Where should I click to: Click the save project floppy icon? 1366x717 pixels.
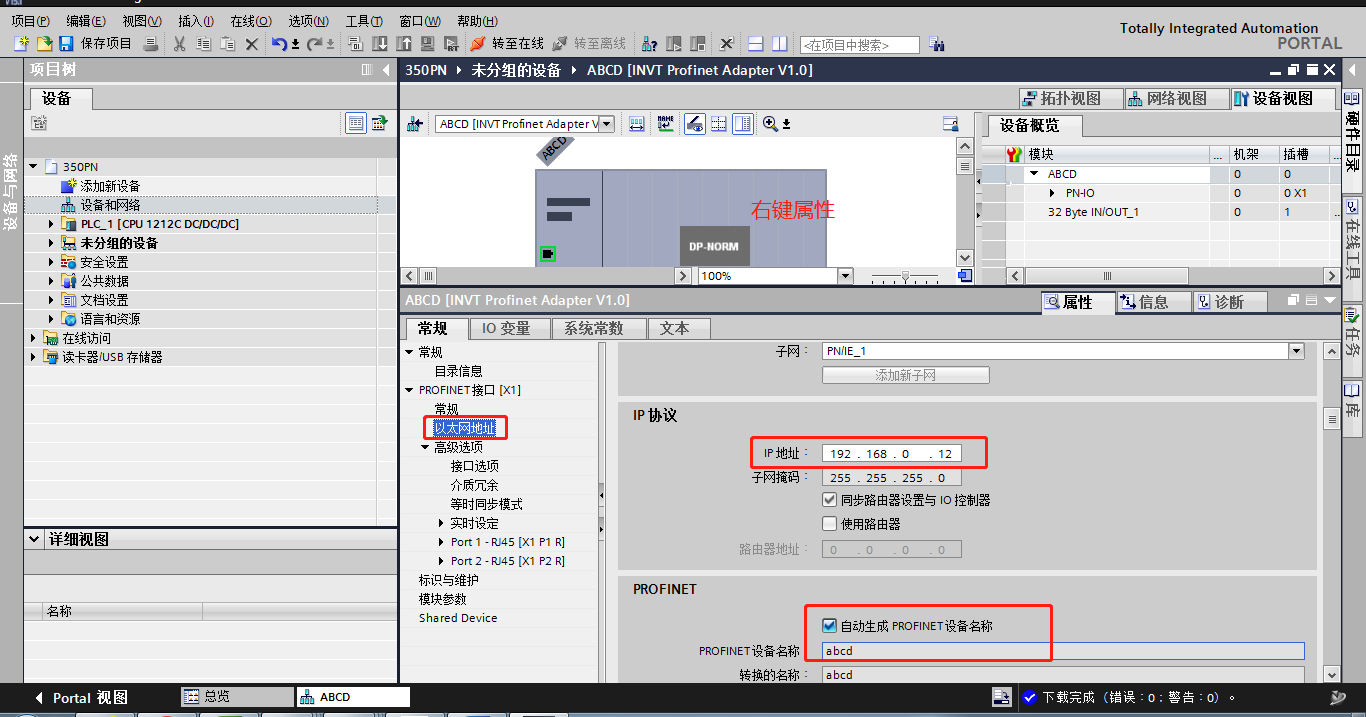click(66, 44)
